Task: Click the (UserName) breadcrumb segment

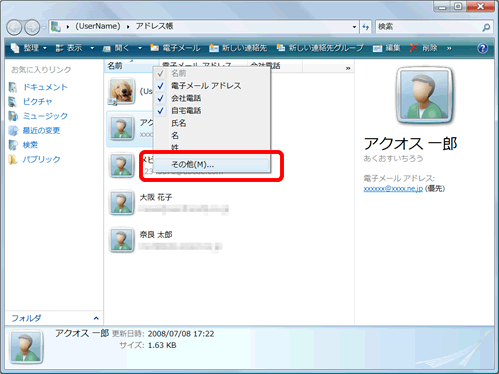Action: (98, 26)
